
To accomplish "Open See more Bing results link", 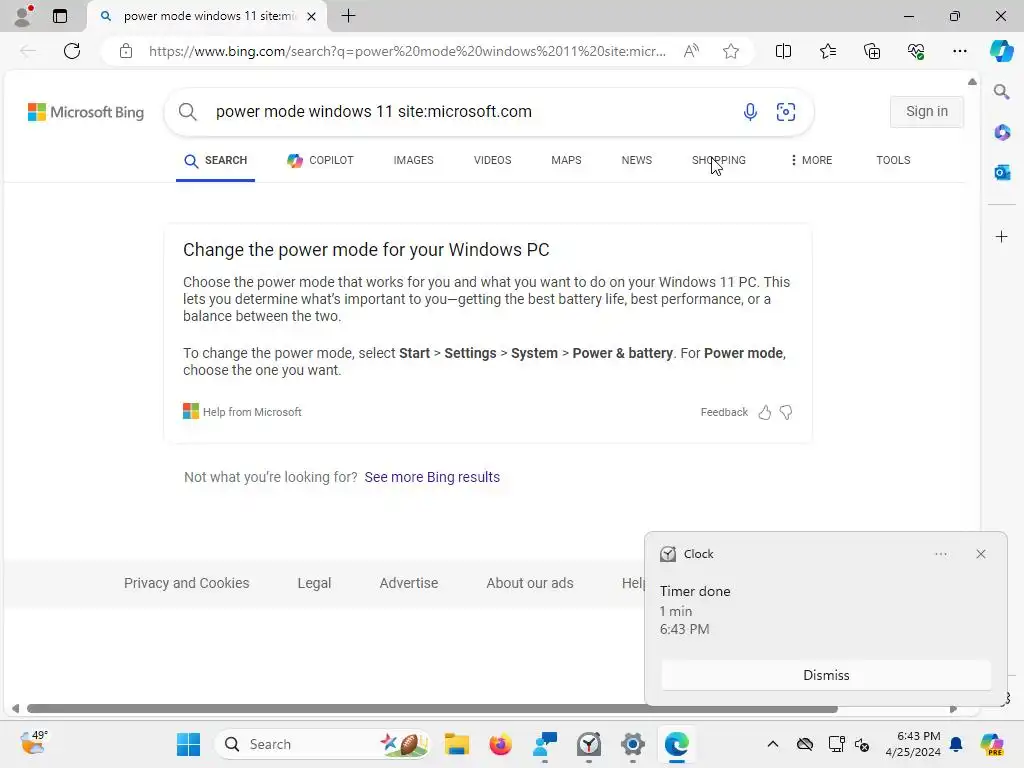I will 432,477.
